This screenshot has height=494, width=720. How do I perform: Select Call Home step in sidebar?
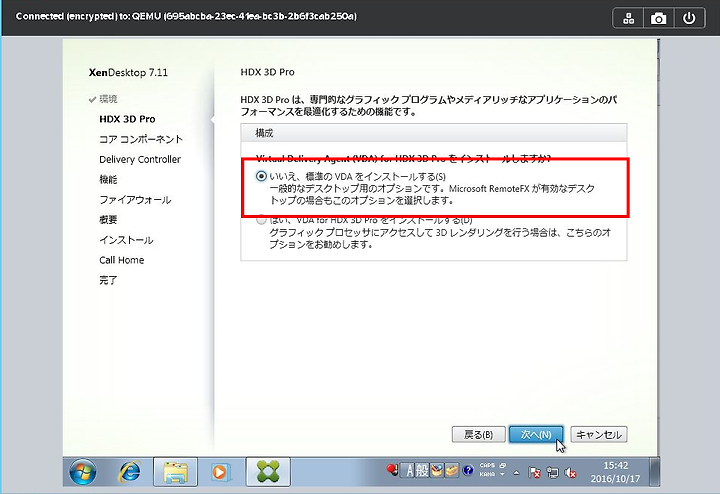pos(122,260)
